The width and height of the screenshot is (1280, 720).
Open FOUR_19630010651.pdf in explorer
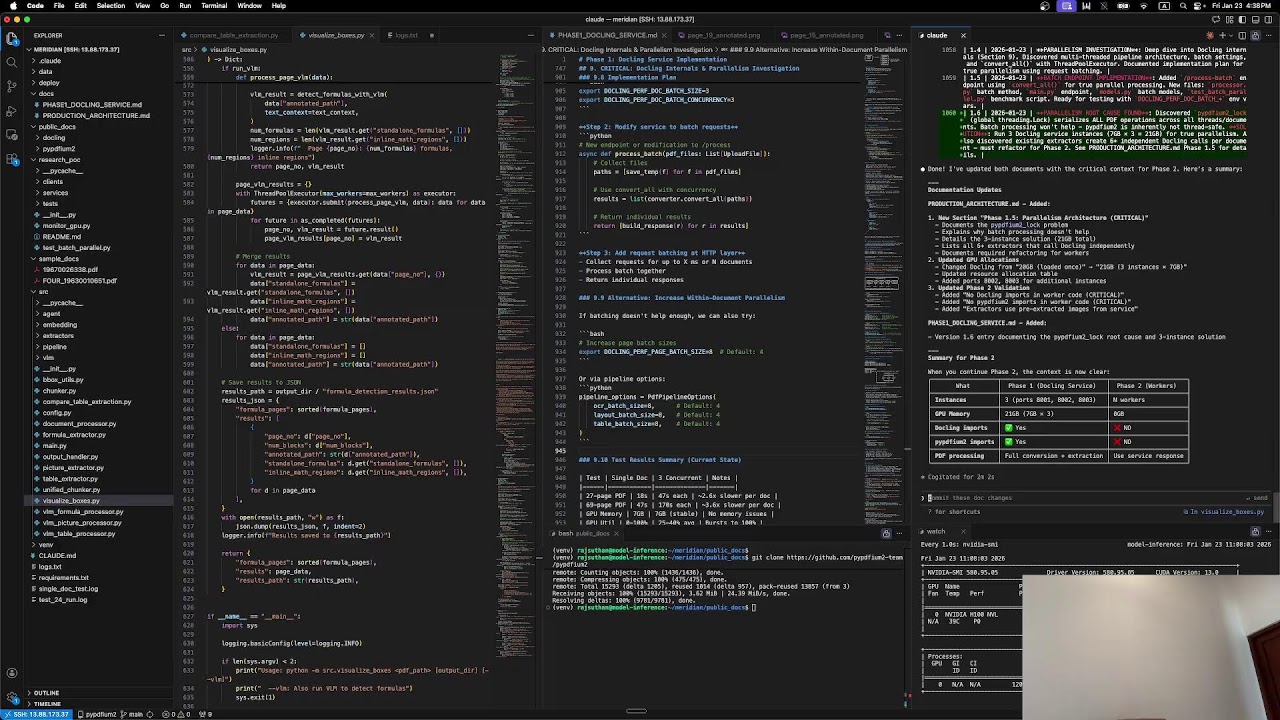click(x=79, y=280)
